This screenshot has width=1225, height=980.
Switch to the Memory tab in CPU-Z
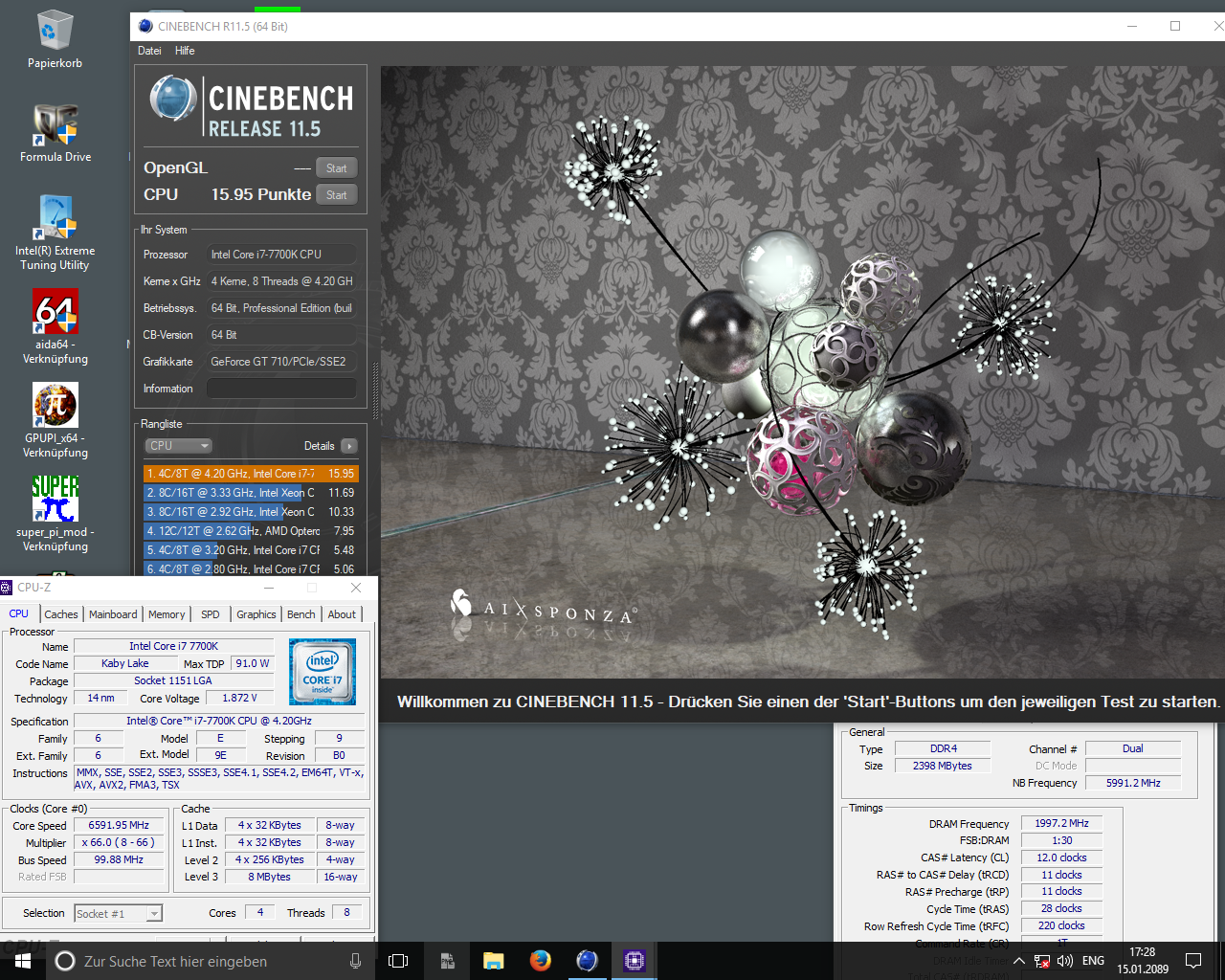[167, 614]
